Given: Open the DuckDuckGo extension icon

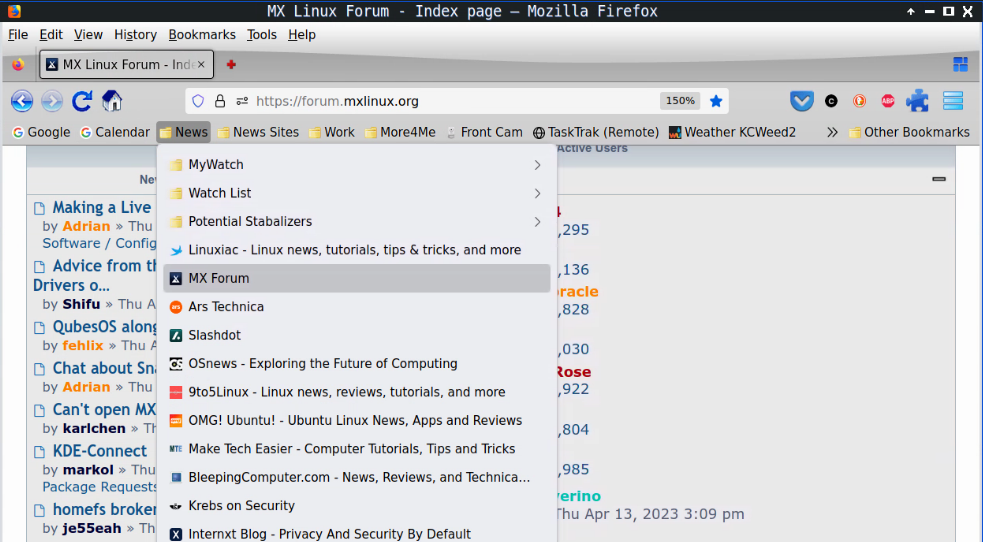Looking at the screenshot, I should 859,101.
